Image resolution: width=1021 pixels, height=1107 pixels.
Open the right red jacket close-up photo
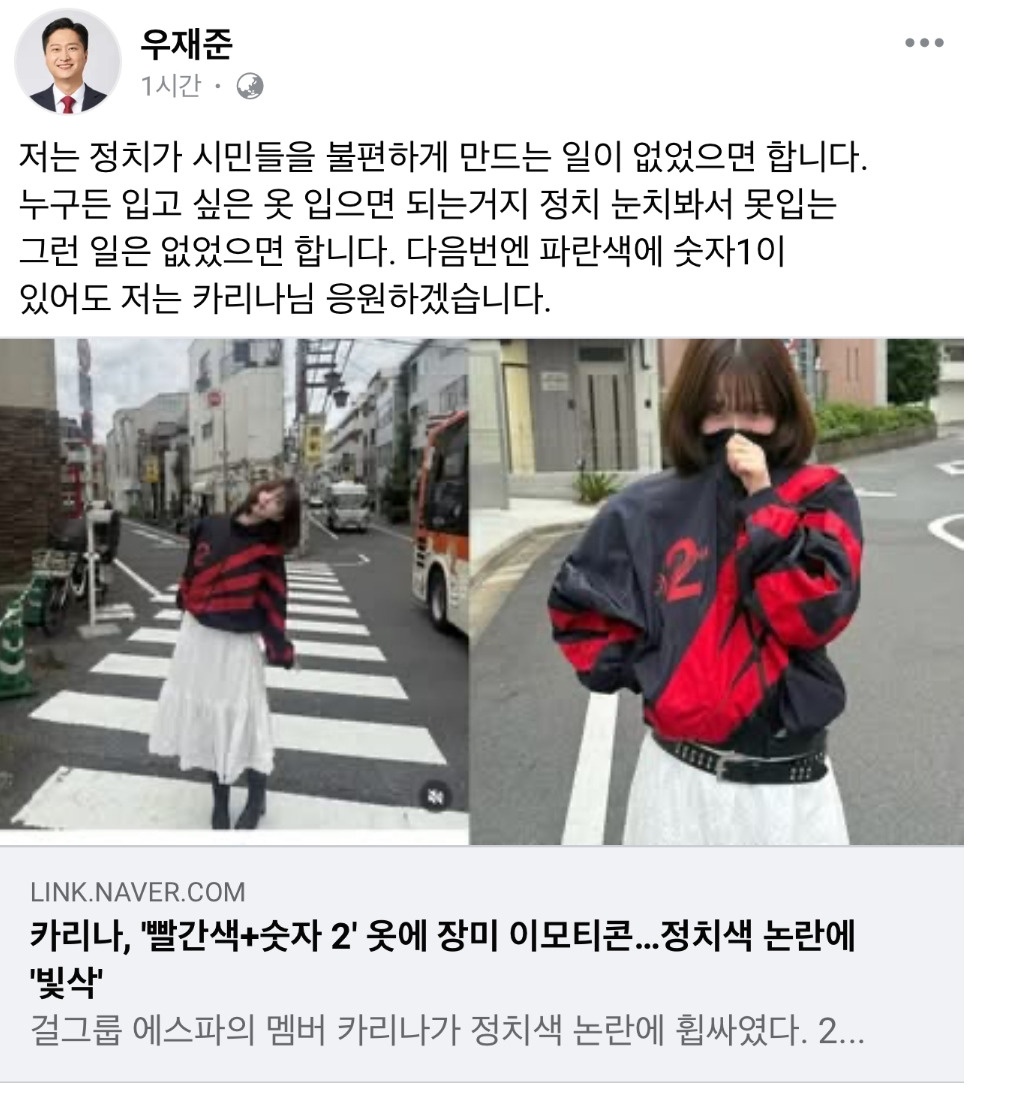717,591
